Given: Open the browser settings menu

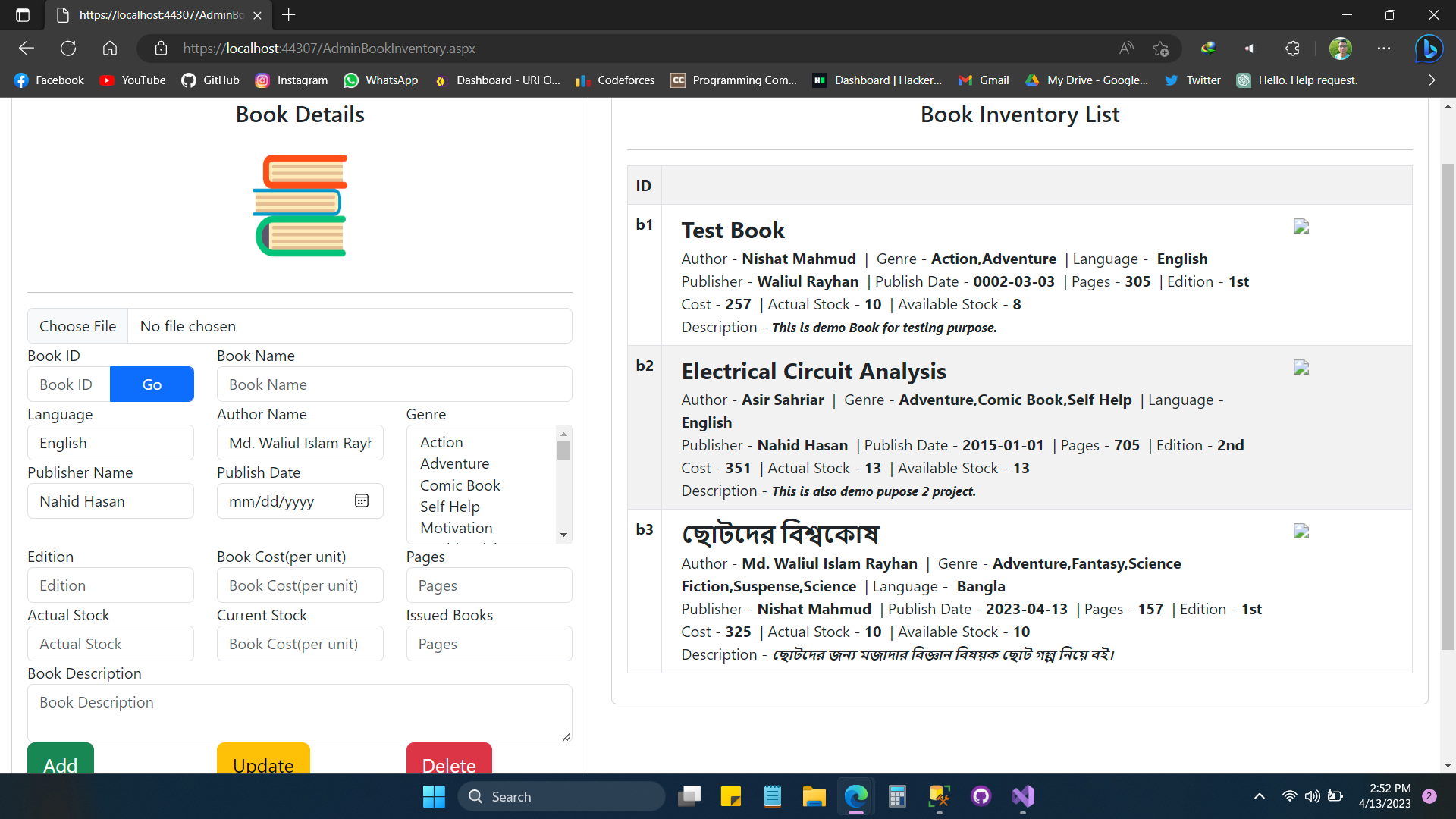Looking at the screenshot, I should 1384,48.
